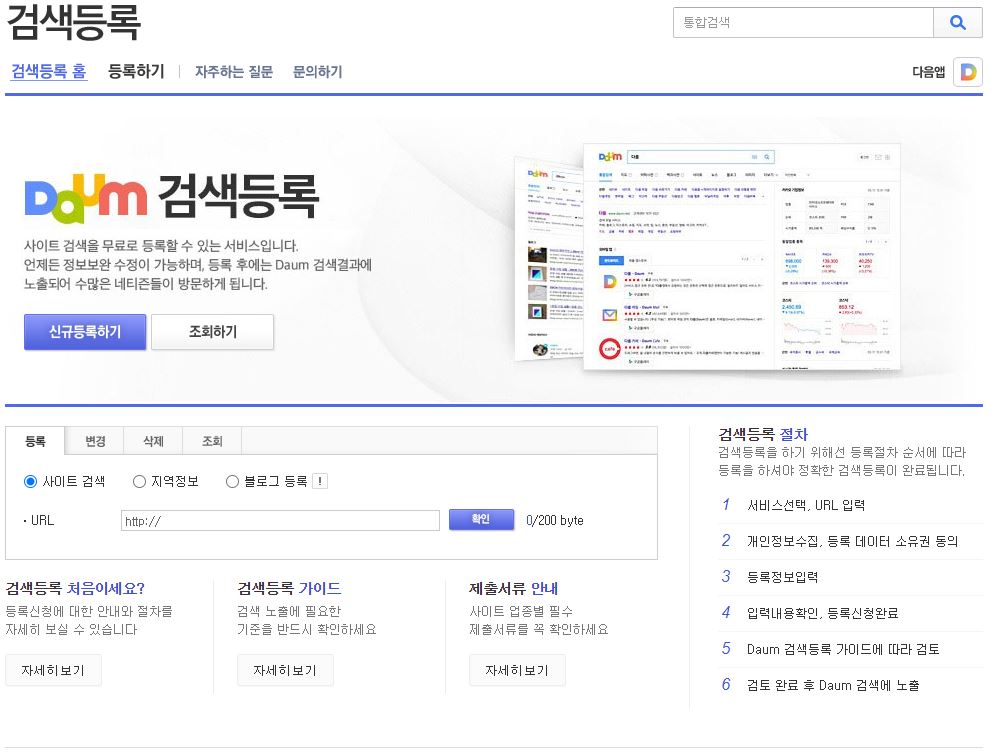Select the 사이트 검색 radio button

[30, 481]
